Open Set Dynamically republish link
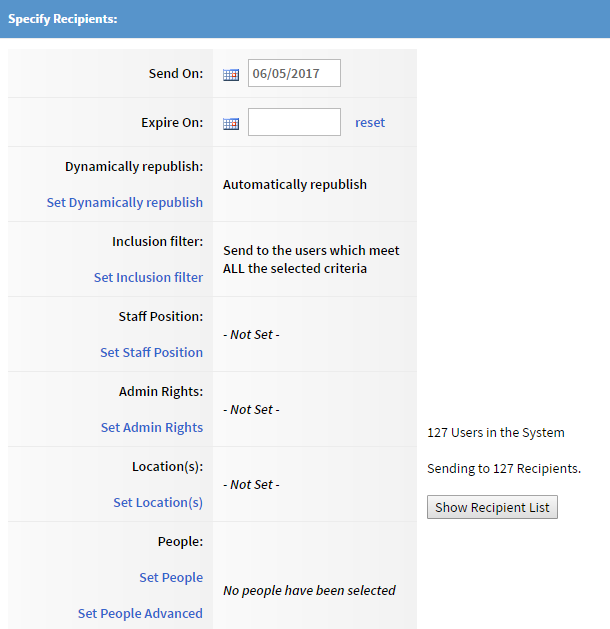The width and height of the screenshot is (610, 629). pos(125,202)
